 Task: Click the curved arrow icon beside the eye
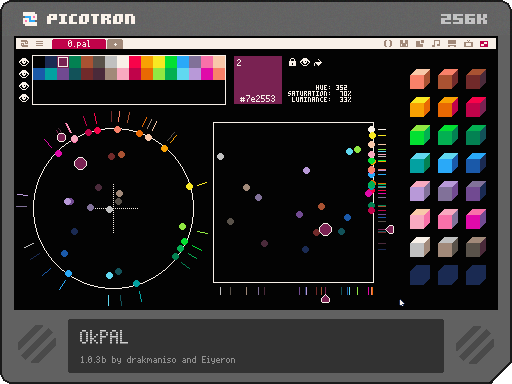click(318, 62)
